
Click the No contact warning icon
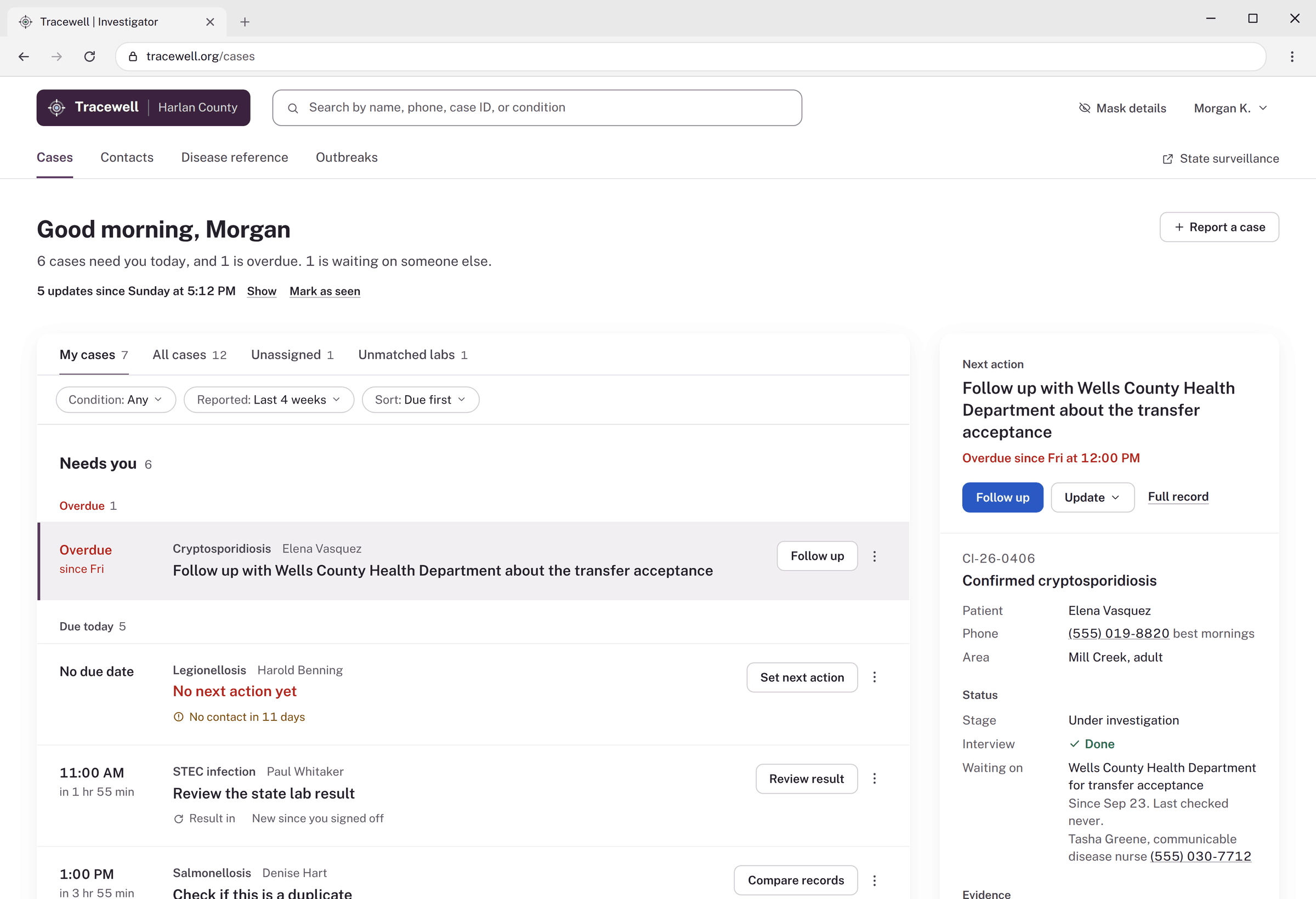(178, 717)
